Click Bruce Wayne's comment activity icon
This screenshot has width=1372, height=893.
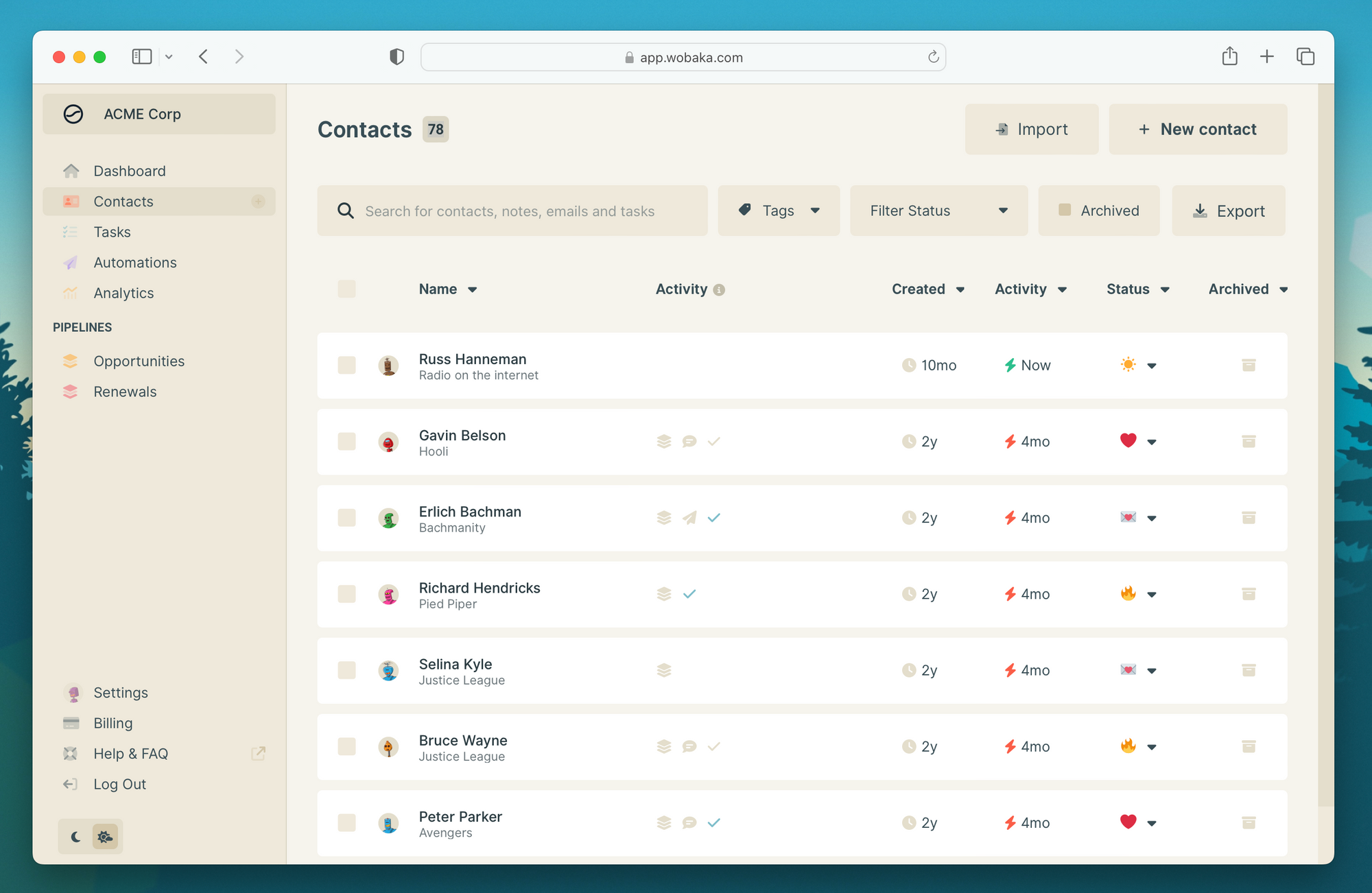pyautogui.click(x=689, y=746)
